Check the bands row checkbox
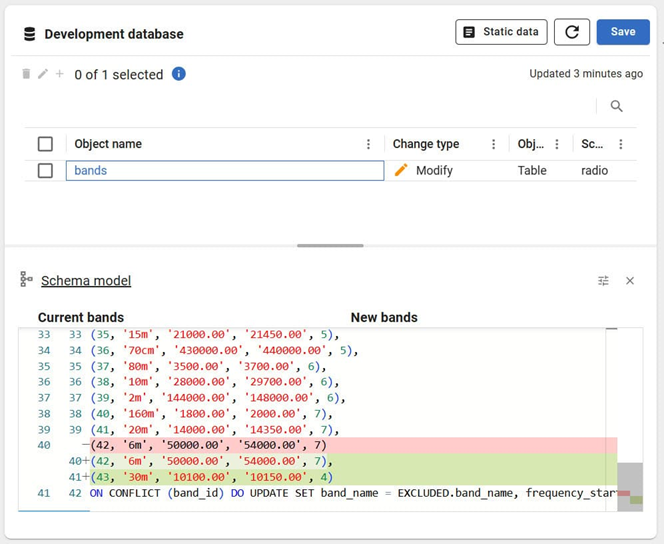 click(45, 171)
